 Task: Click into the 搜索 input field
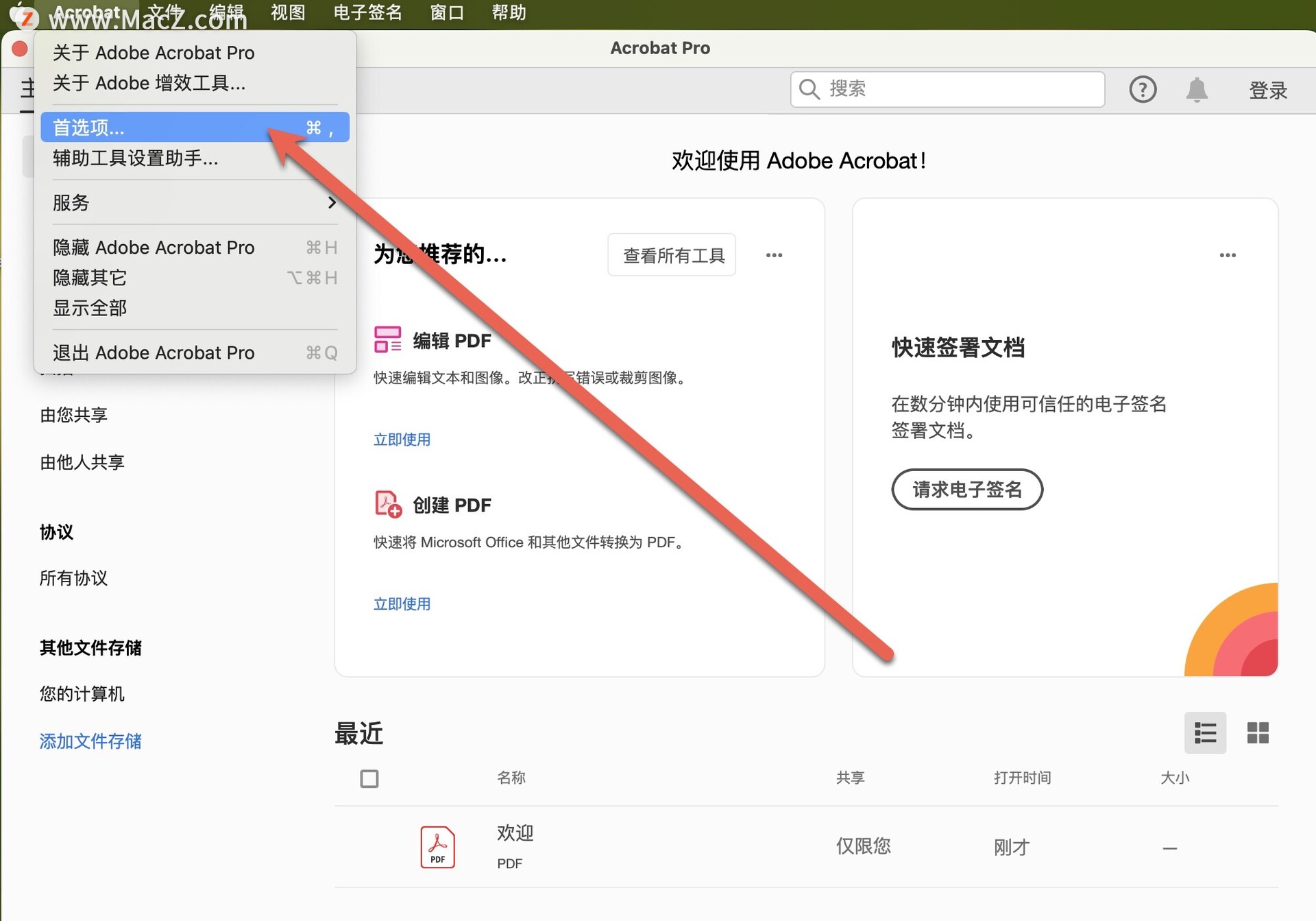[x=960, y=89]
